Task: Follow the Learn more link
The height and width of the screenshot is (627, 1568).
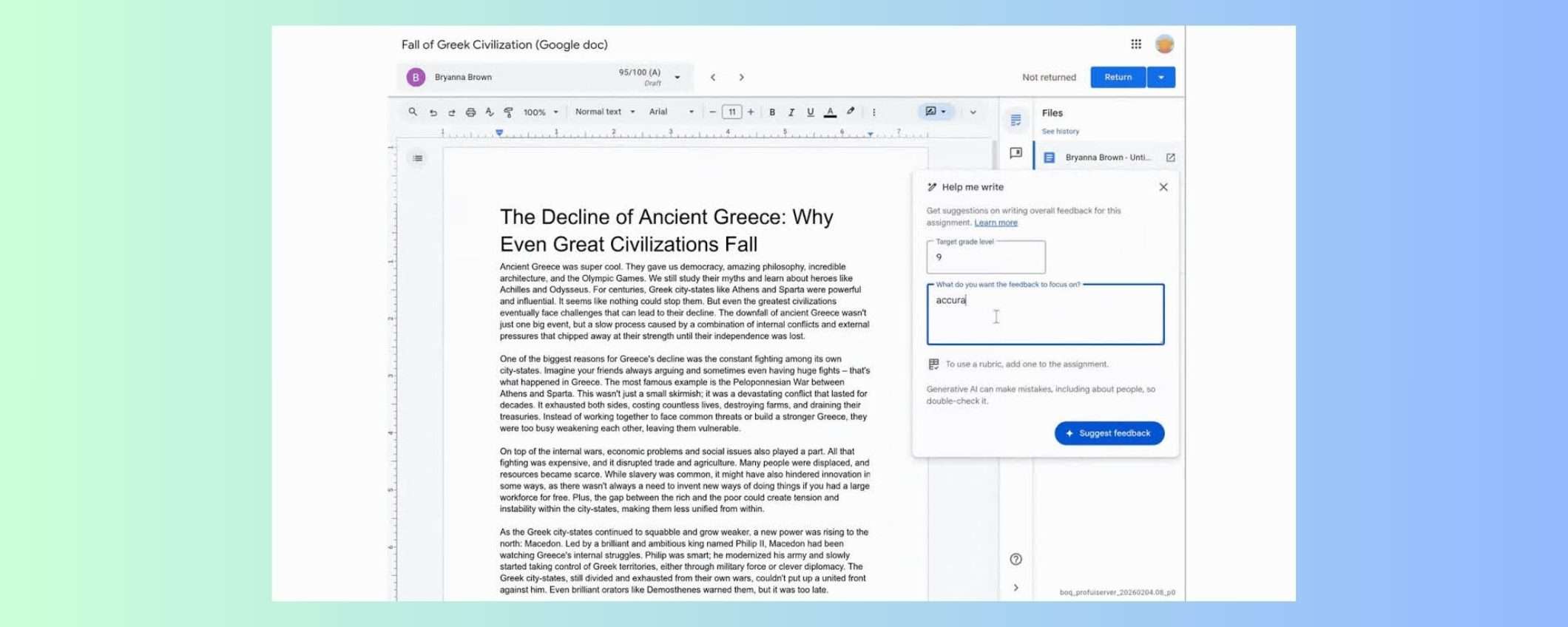Action: coord(996,223)
